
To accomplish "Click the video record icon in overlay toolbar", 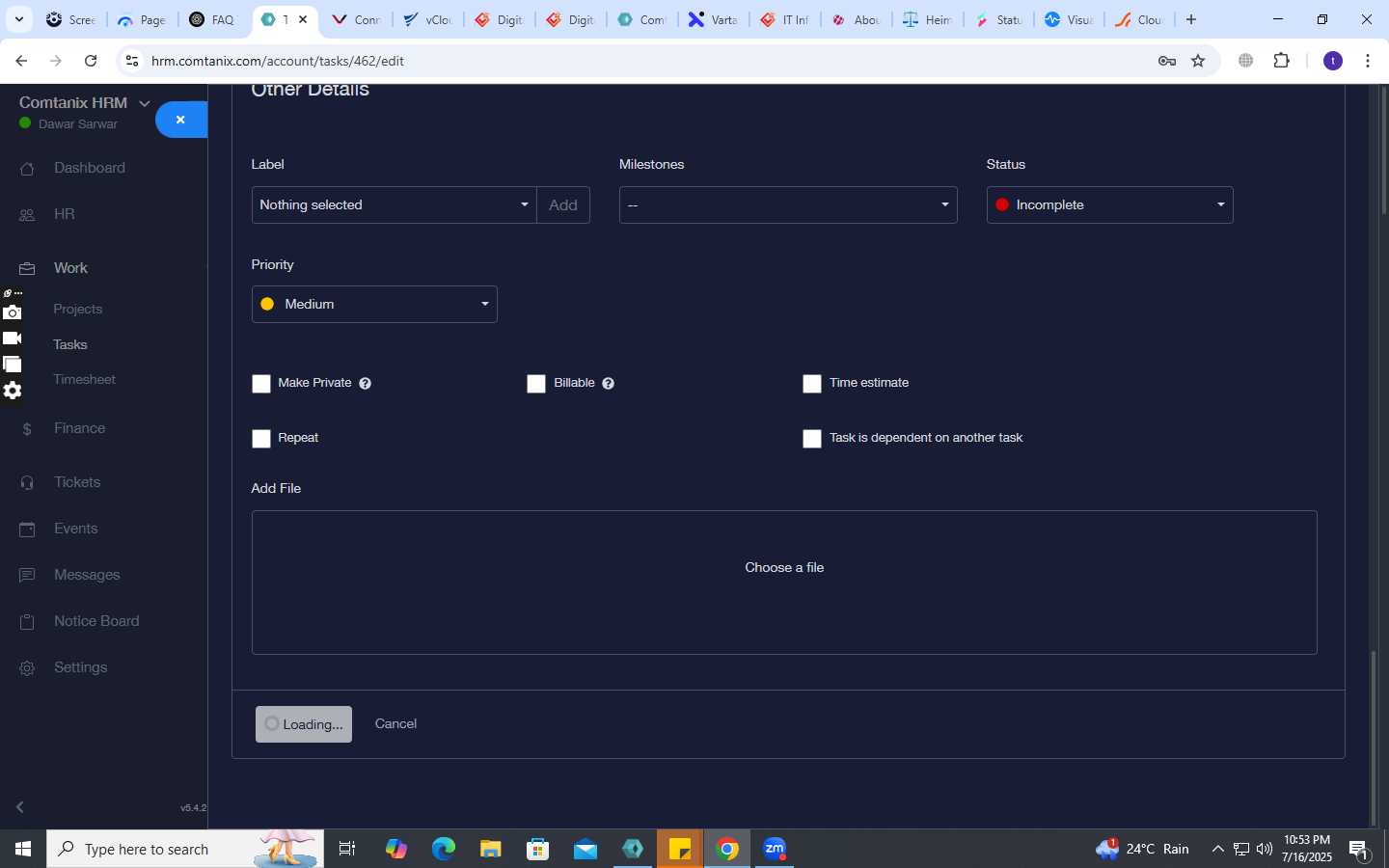I will (13, 339).
